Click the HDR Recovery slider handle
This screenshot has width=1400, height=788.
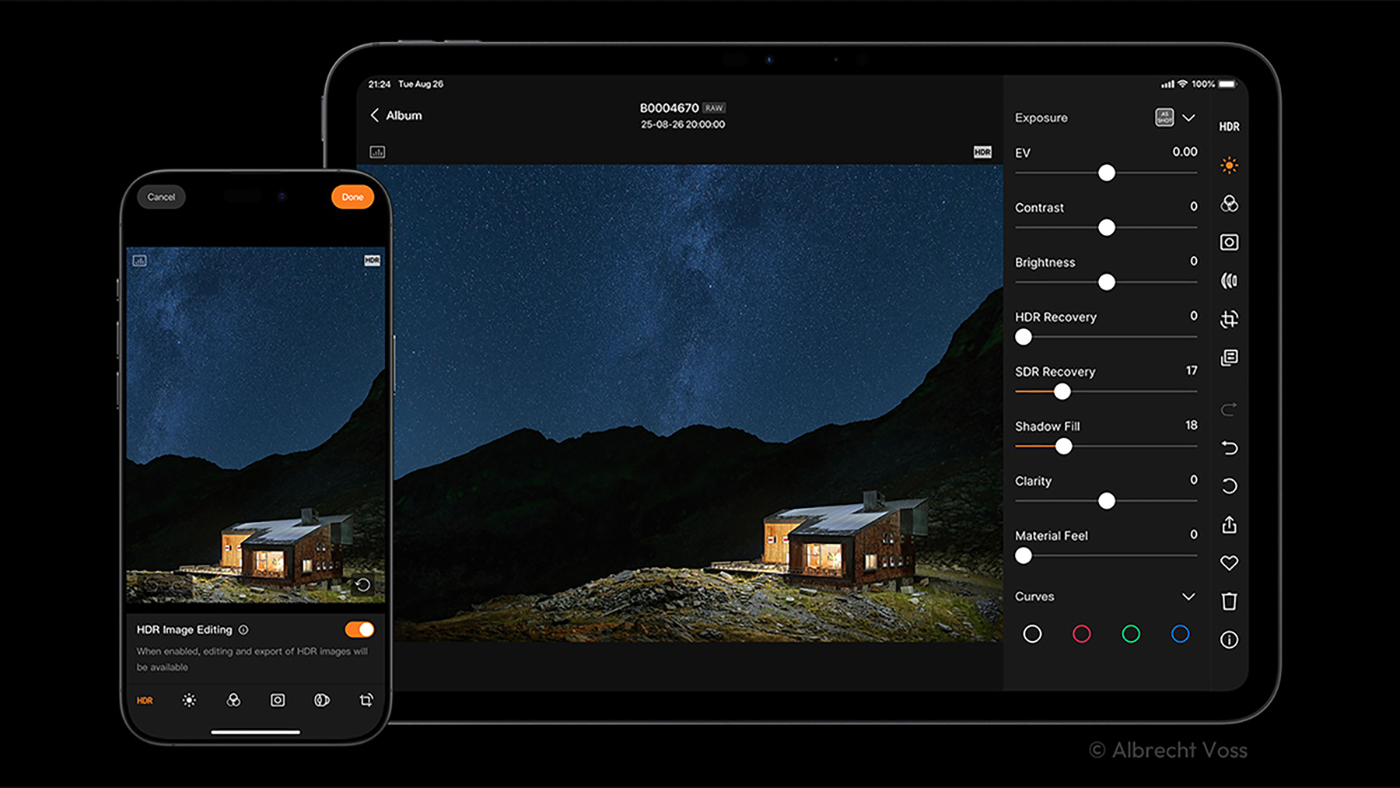coord(1023,337)
